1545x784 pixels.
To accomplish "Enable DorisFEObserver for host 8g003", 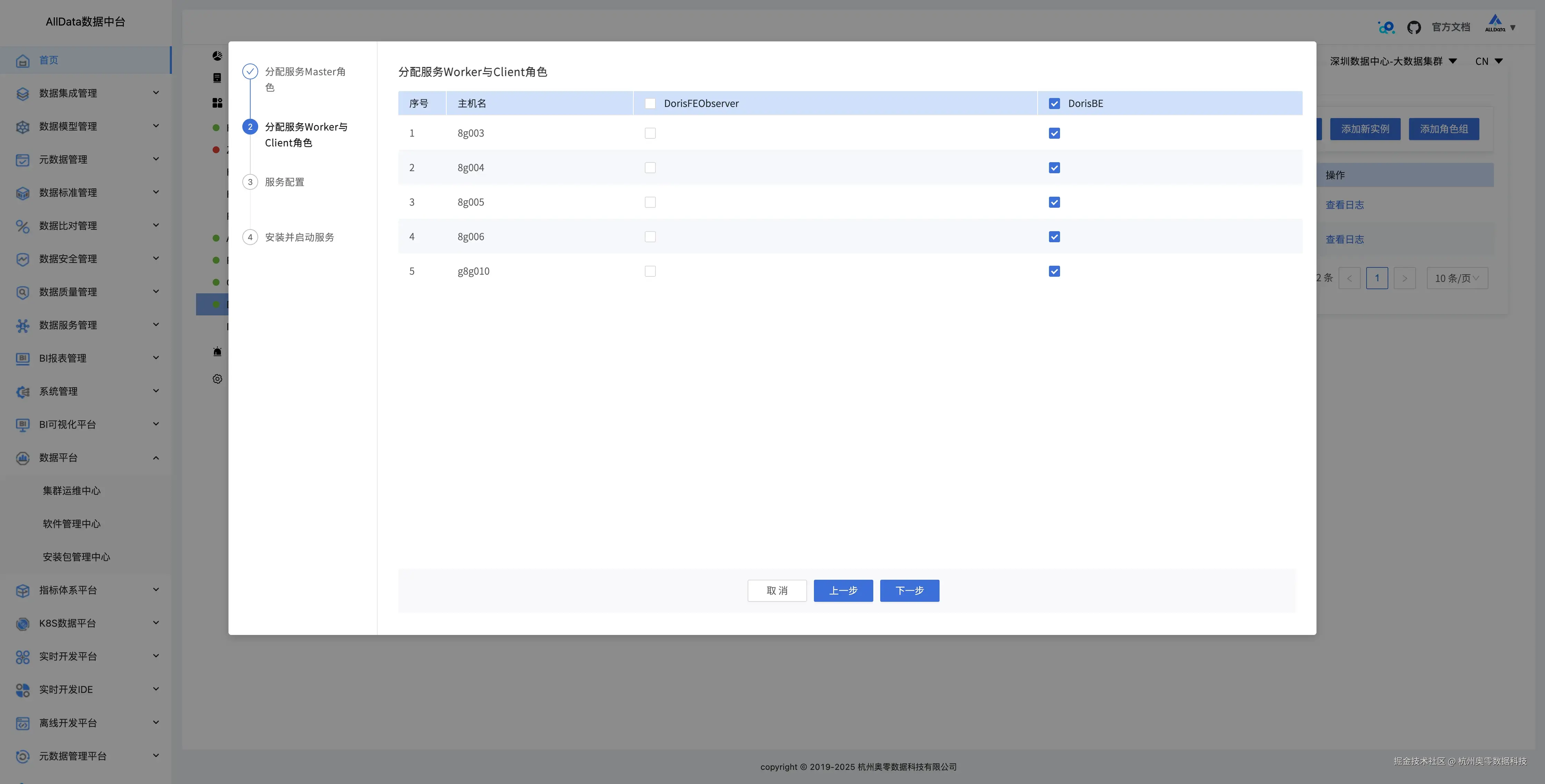I will tap(650, 133).
